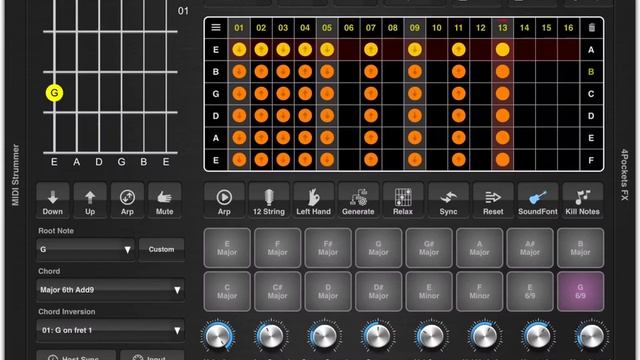Click the D string row label

pos(216,116)
